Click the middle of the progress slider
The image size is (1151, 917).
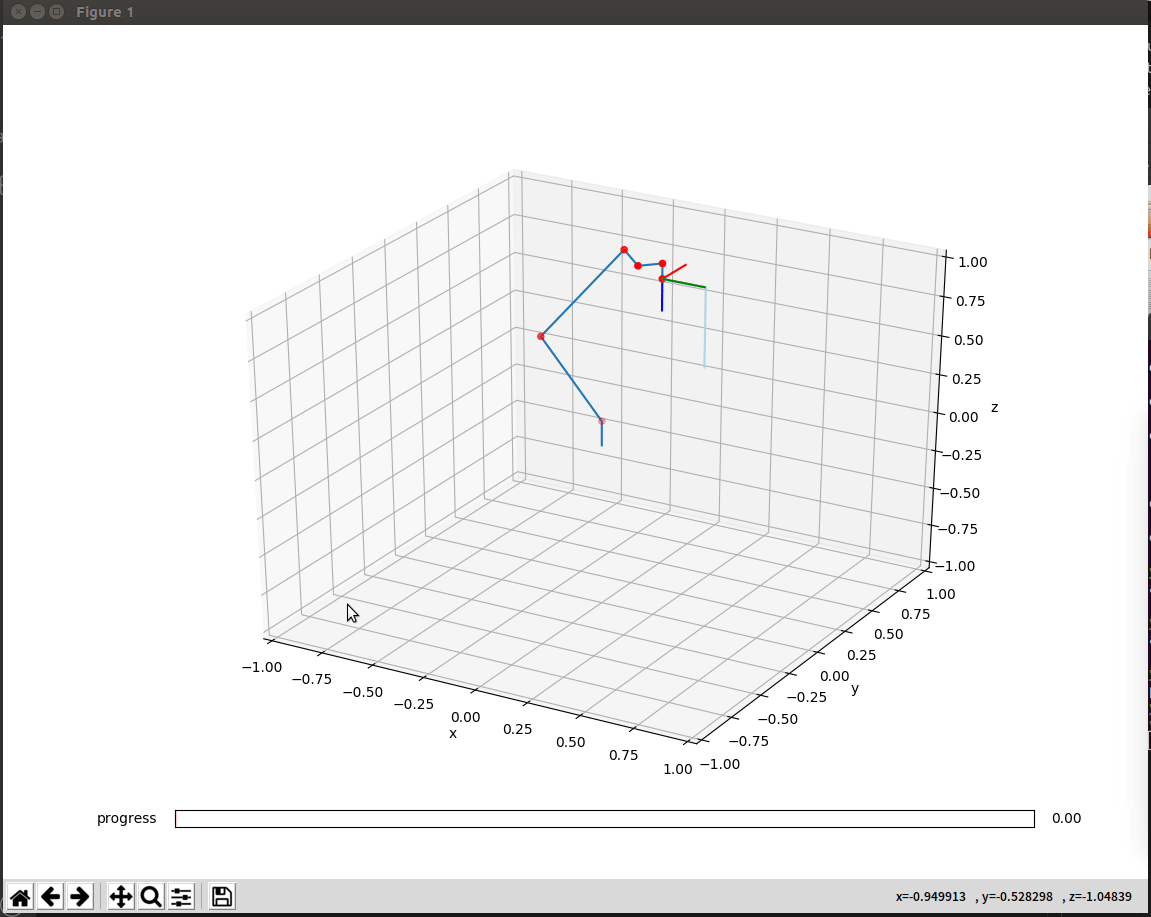click(x=604, y=818)
